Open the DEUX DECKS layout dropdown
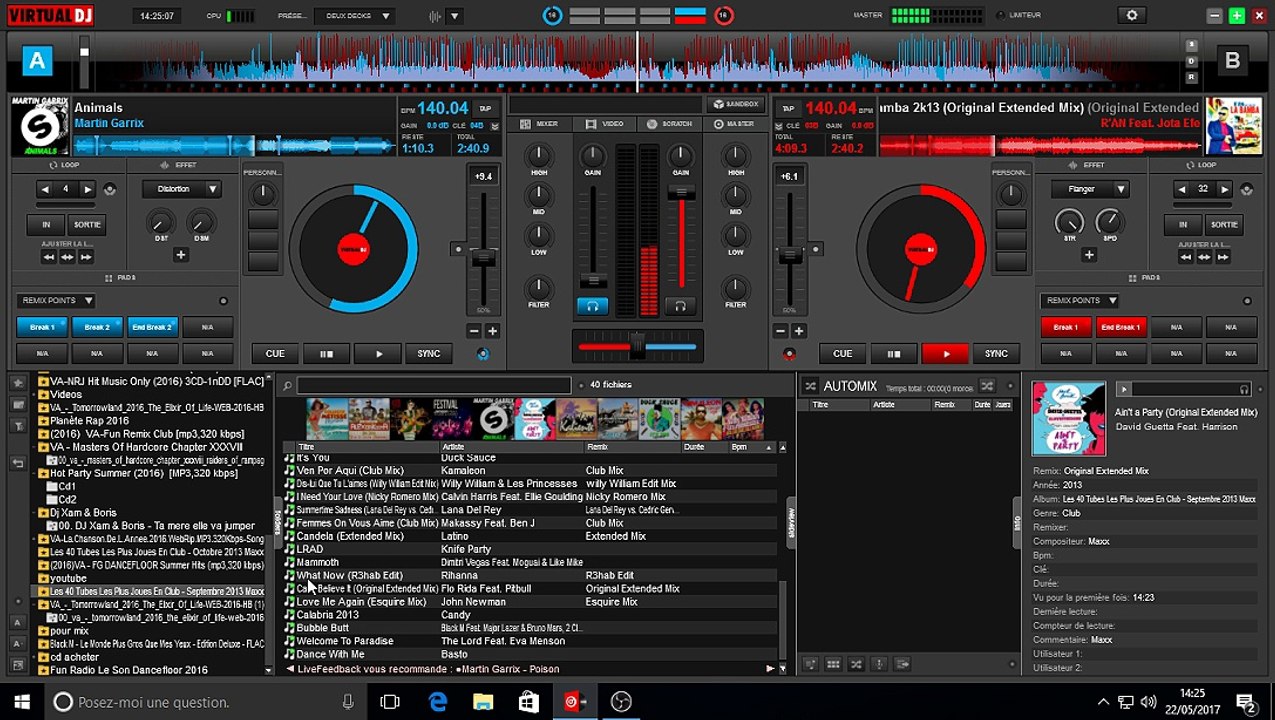1275x720 pixels. click(x=354, y=16)
